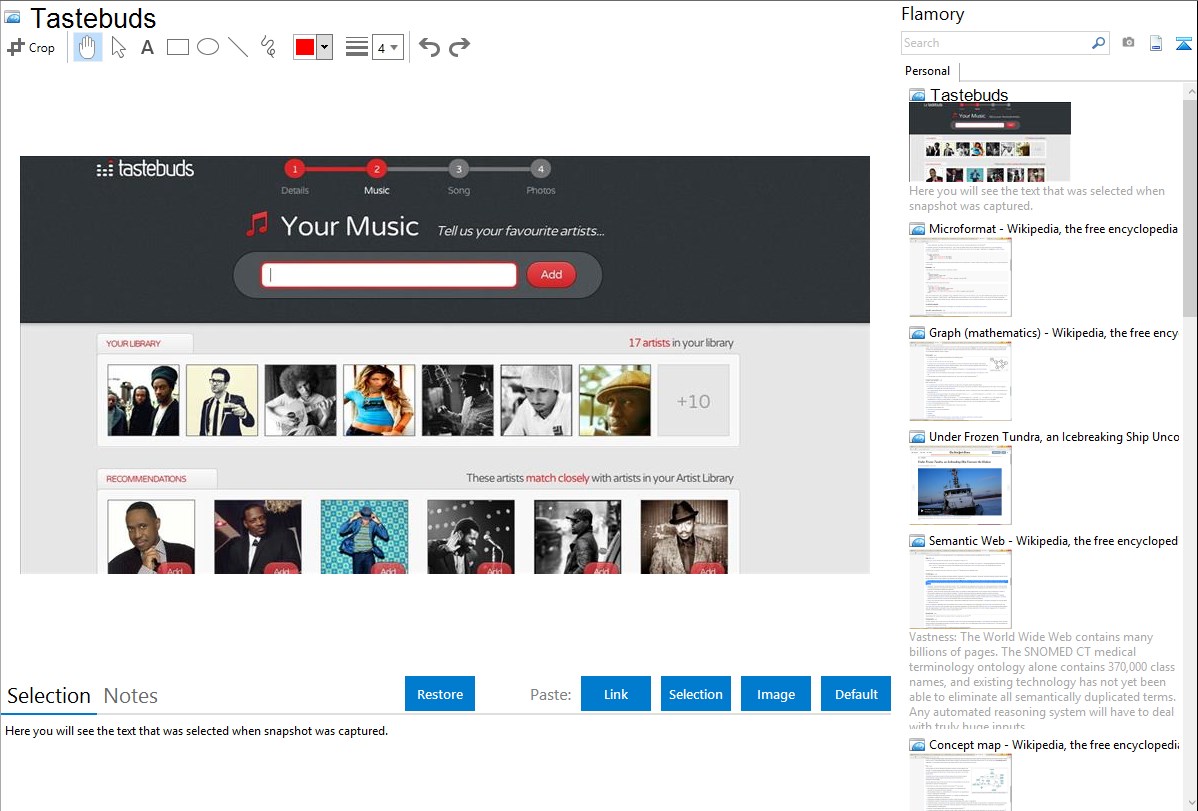Open the Under Frozen Tundra snapshot thumbnail
Image resolution: width=1198 pixels, height=811 pixels.
[x=960, y=485]
